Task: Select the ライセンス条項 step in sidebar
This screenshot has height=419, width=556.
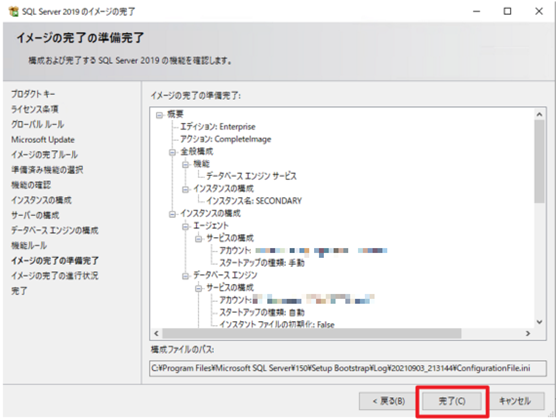Action: [x=35, y=109]
